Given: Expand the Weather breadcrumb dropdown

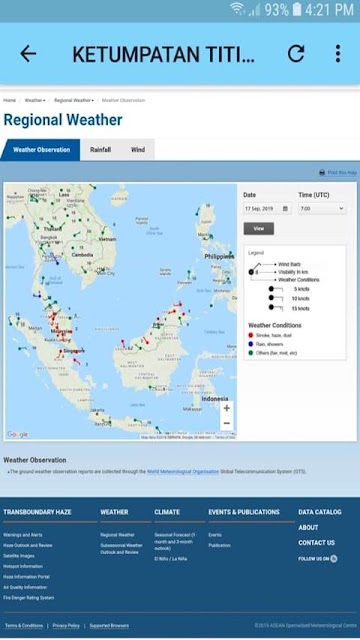Looking at the screenshot, I should [x=35, y=100].
